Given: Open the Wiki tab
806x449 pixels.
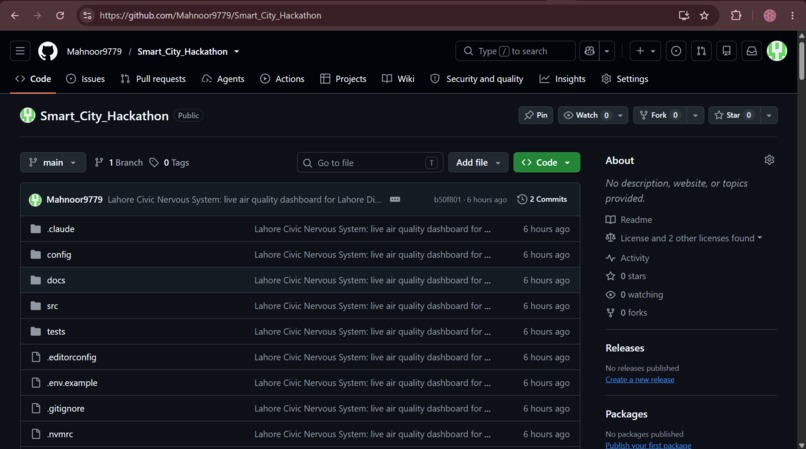Looking at the screenshot, I should [398, 79].
